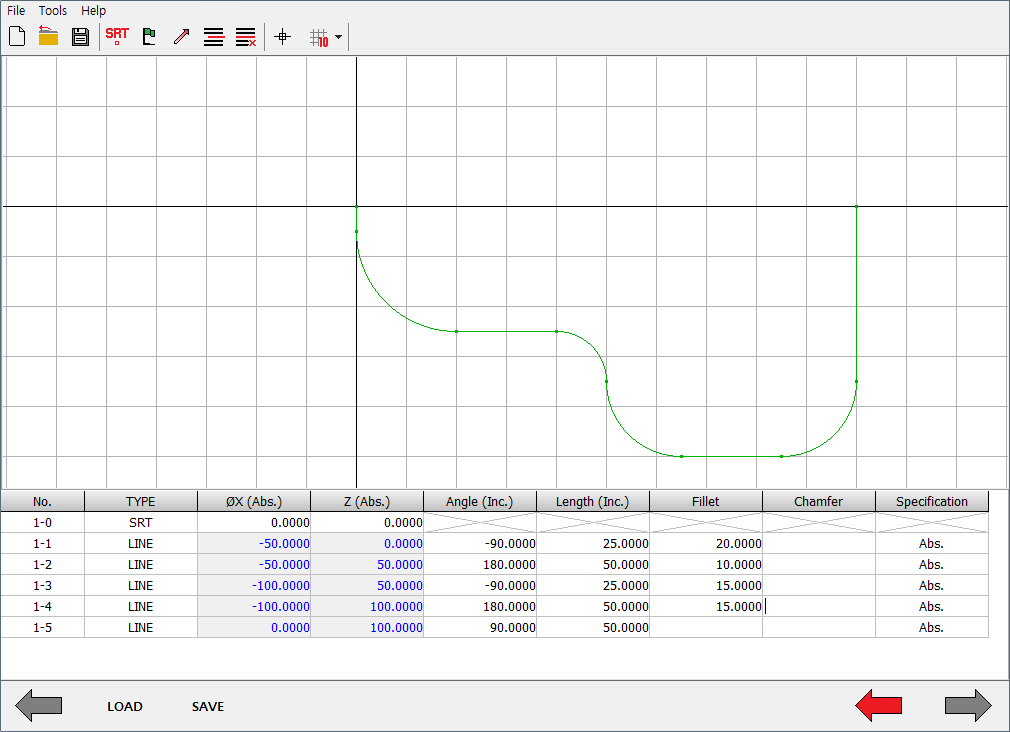Viewport: 1010px width, 732px height.
Task: Click the Fillet column header
Action: [706, 501]
